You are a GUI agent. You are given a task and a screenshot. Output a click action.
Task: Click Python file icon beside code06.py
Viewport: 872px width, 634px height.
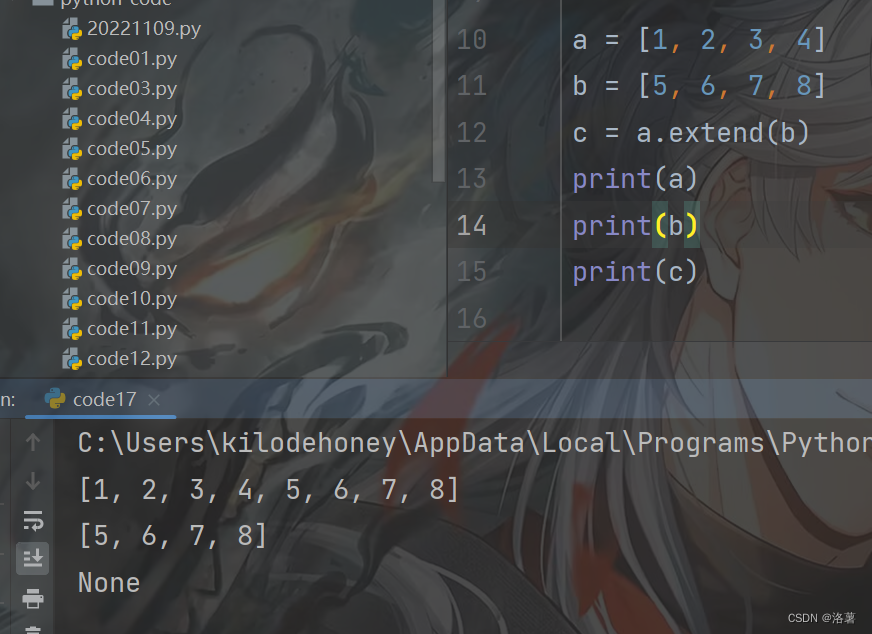tap(72, 179)
